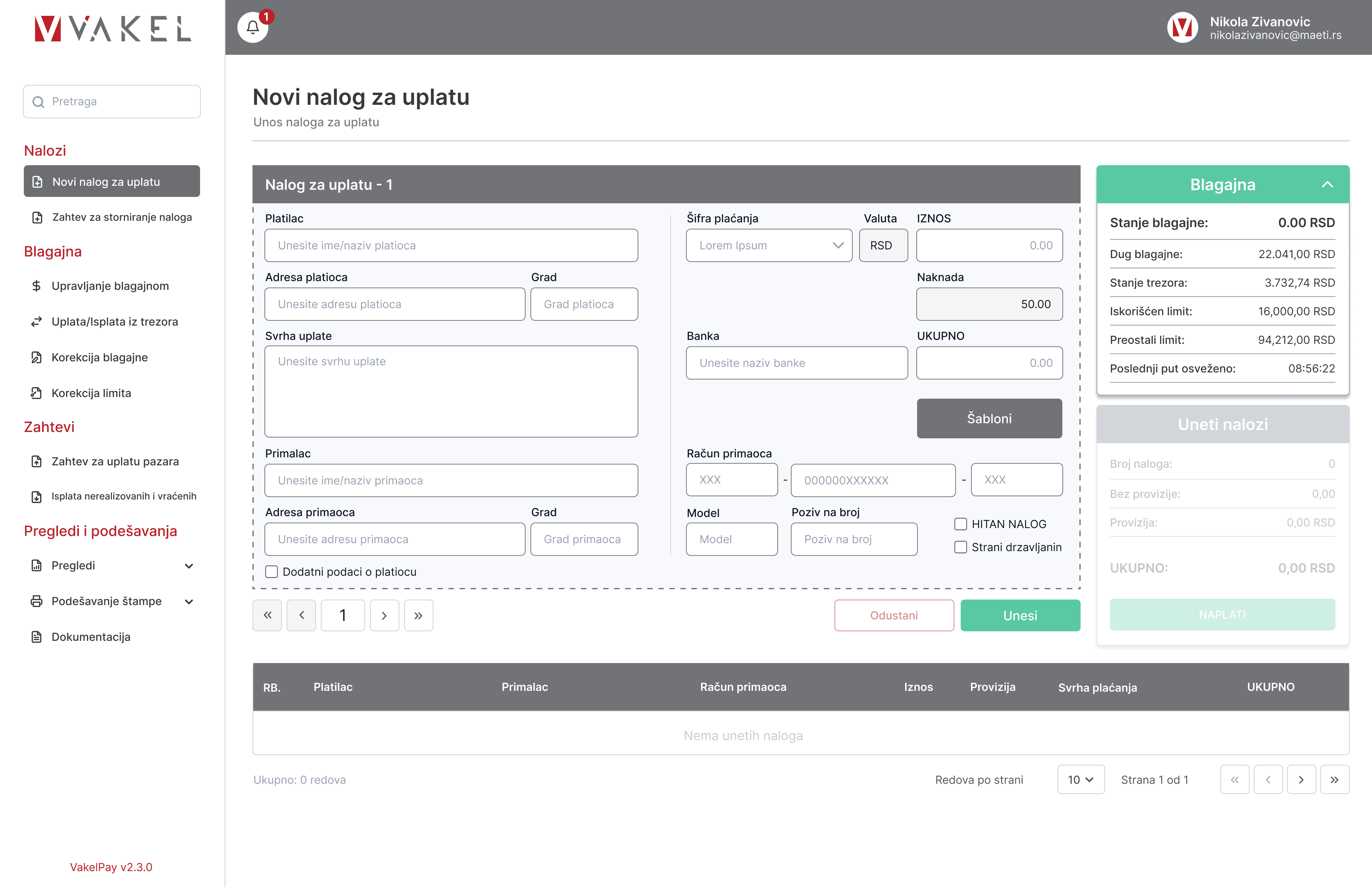This screenshot has width=1372, height=887.
Task: Tick Dodatni podaci o platiocu checkbox
Action: [x=271, y=572]
